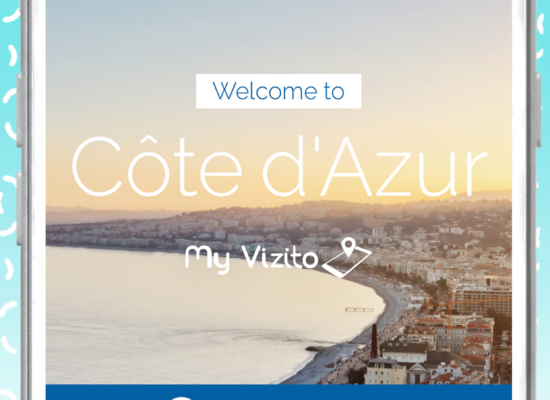The width and height of the screenshot is (550, 400).
Task: Click the small pier in the water
Action: point(359,309)
